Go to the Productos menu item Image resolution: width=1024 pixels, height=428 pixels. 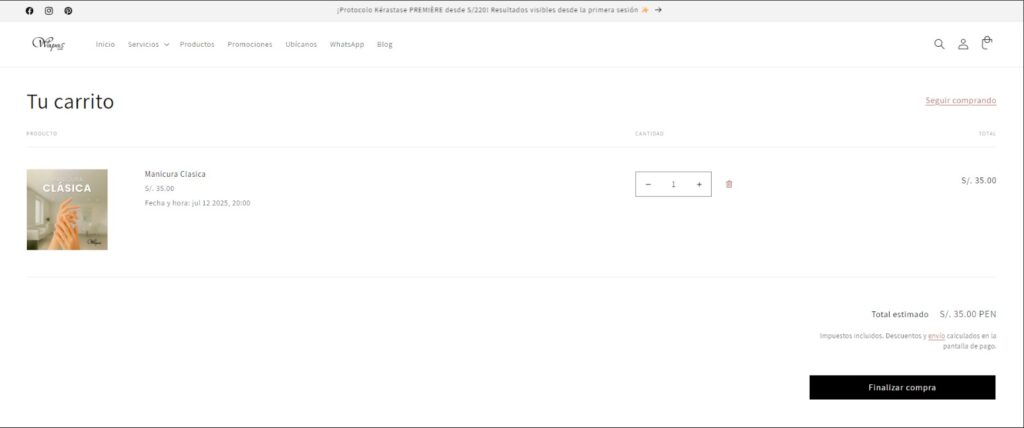(197, 44)
